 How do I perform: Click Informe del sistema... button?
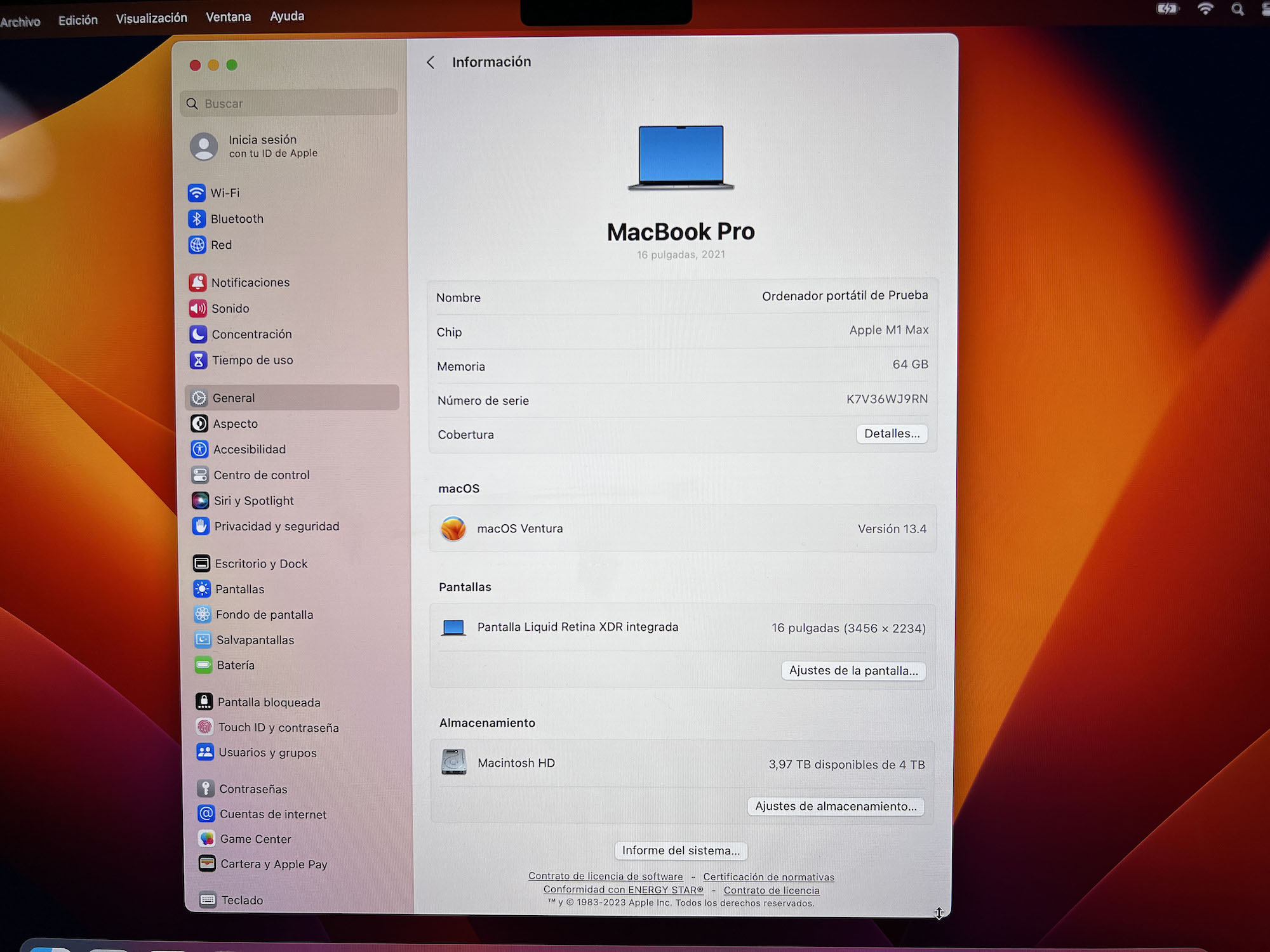pos(681,850)
